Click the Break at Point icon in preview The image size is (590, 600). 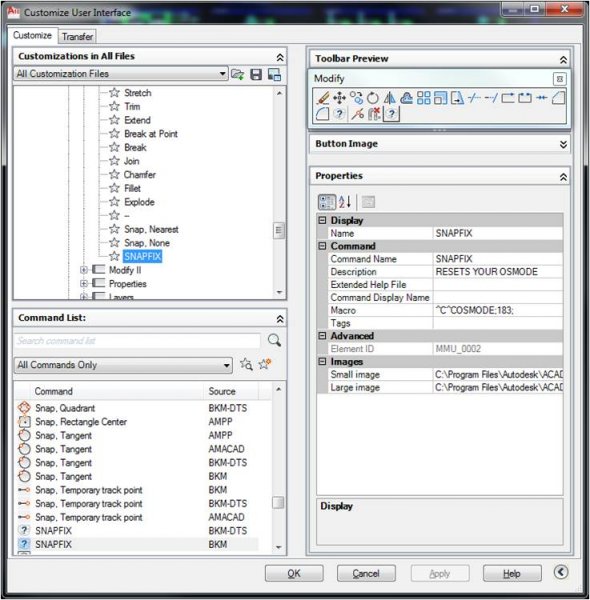[x=508, y=98]
